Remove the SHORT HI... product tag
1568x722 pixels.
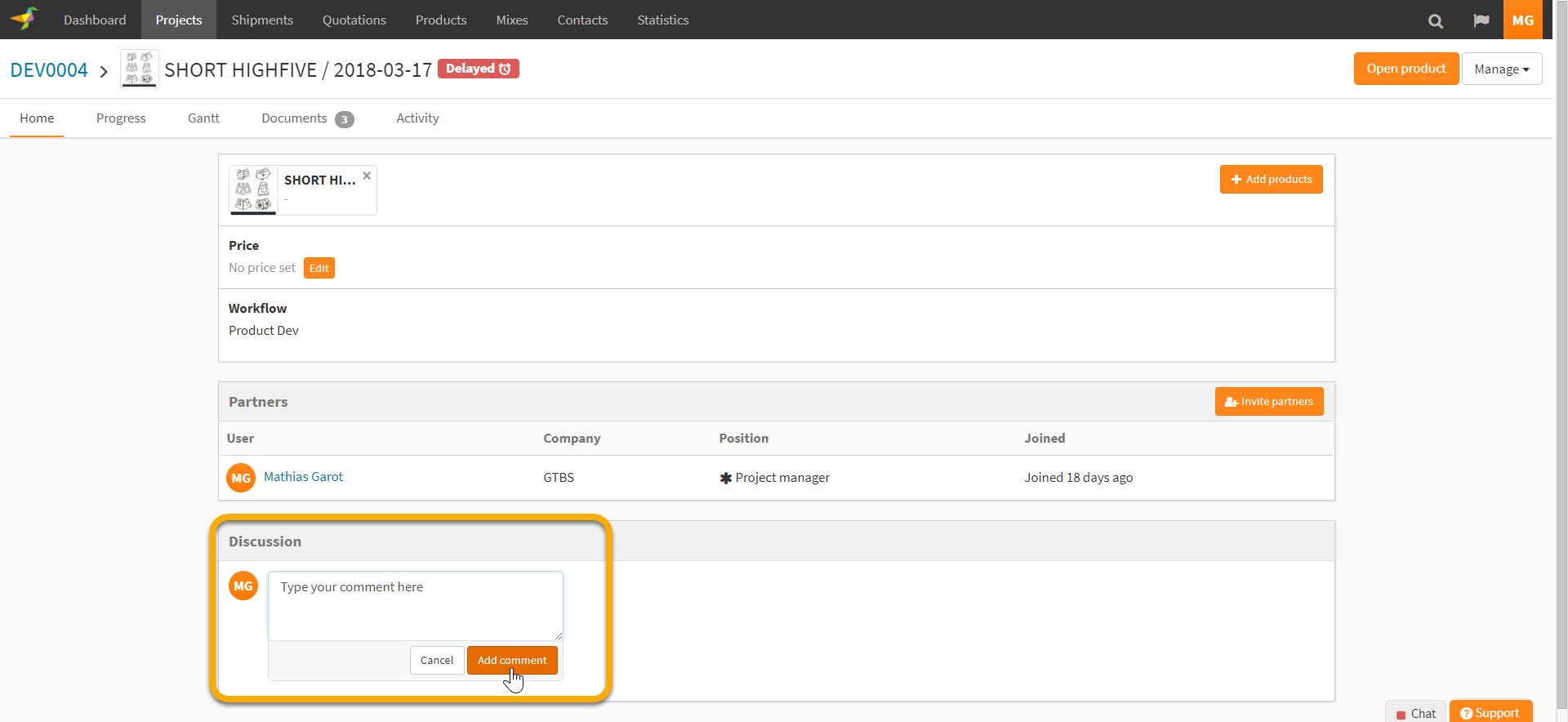click(367, 176)
